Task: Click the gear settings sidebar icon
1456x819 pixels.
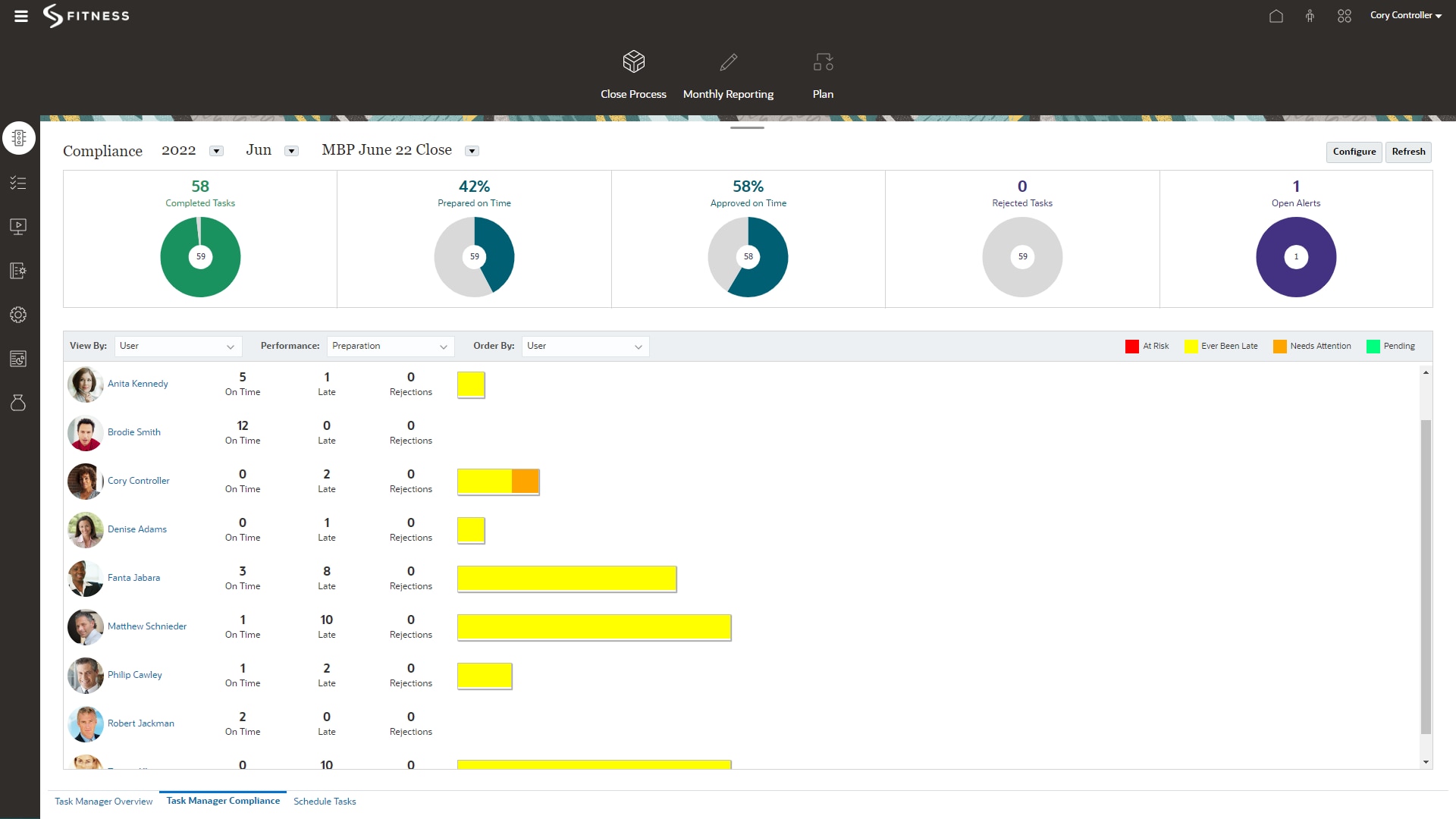Action: [18, 315]
